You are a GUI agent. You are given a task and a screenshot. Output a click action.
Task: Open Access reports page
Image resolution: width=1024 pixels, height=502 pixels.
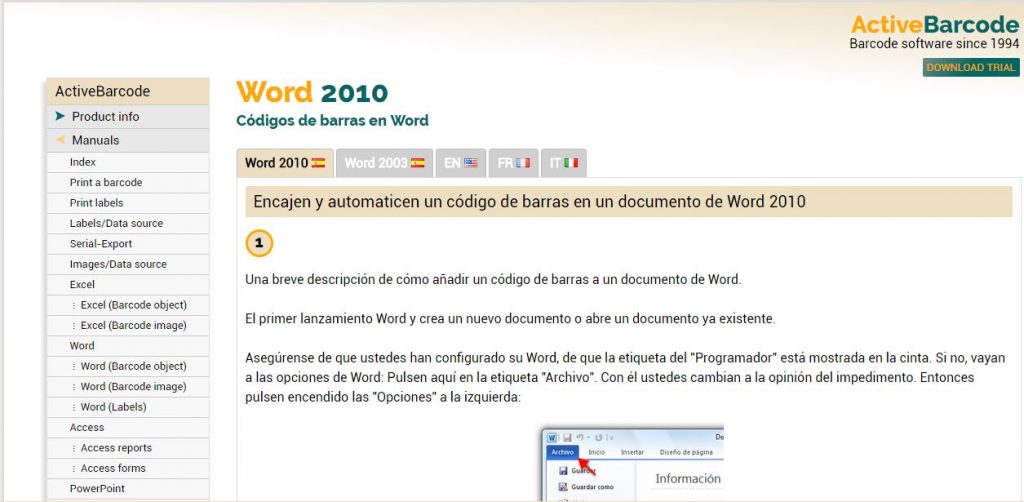point(128,448)
